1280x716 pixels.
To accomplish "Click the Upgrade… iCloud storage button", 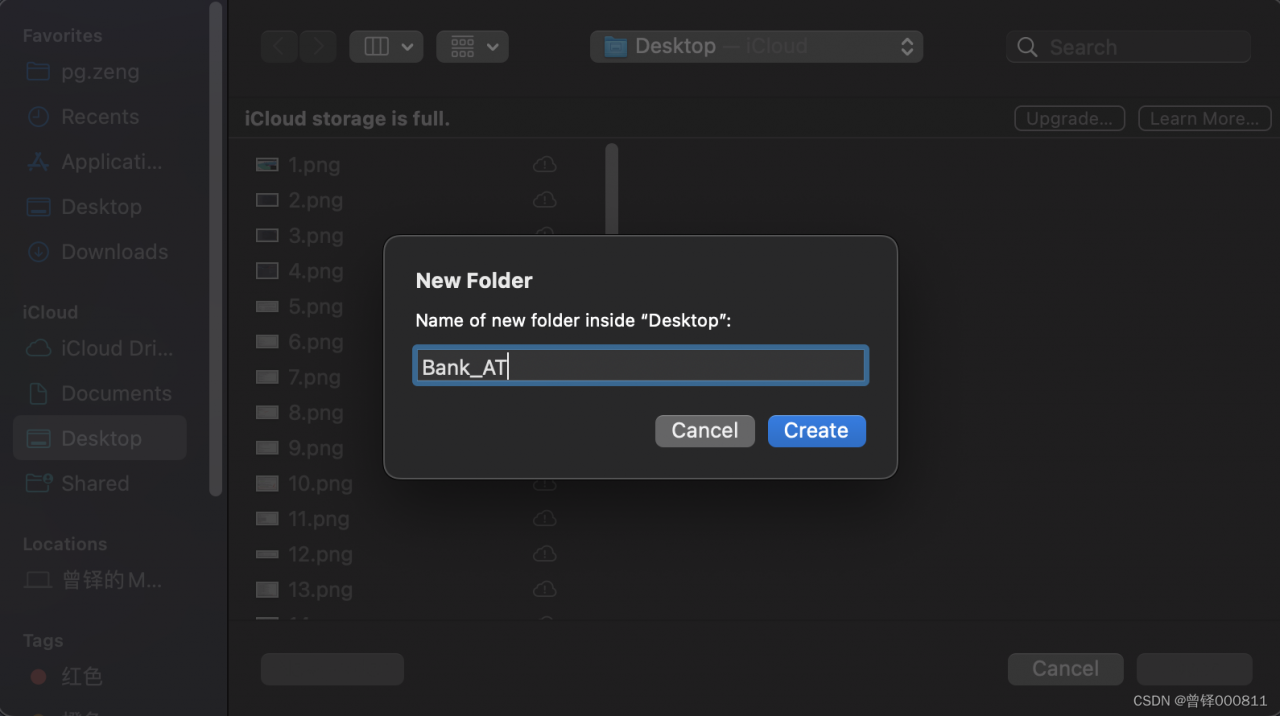I will pyautogui.click(x=1069, y=119).
